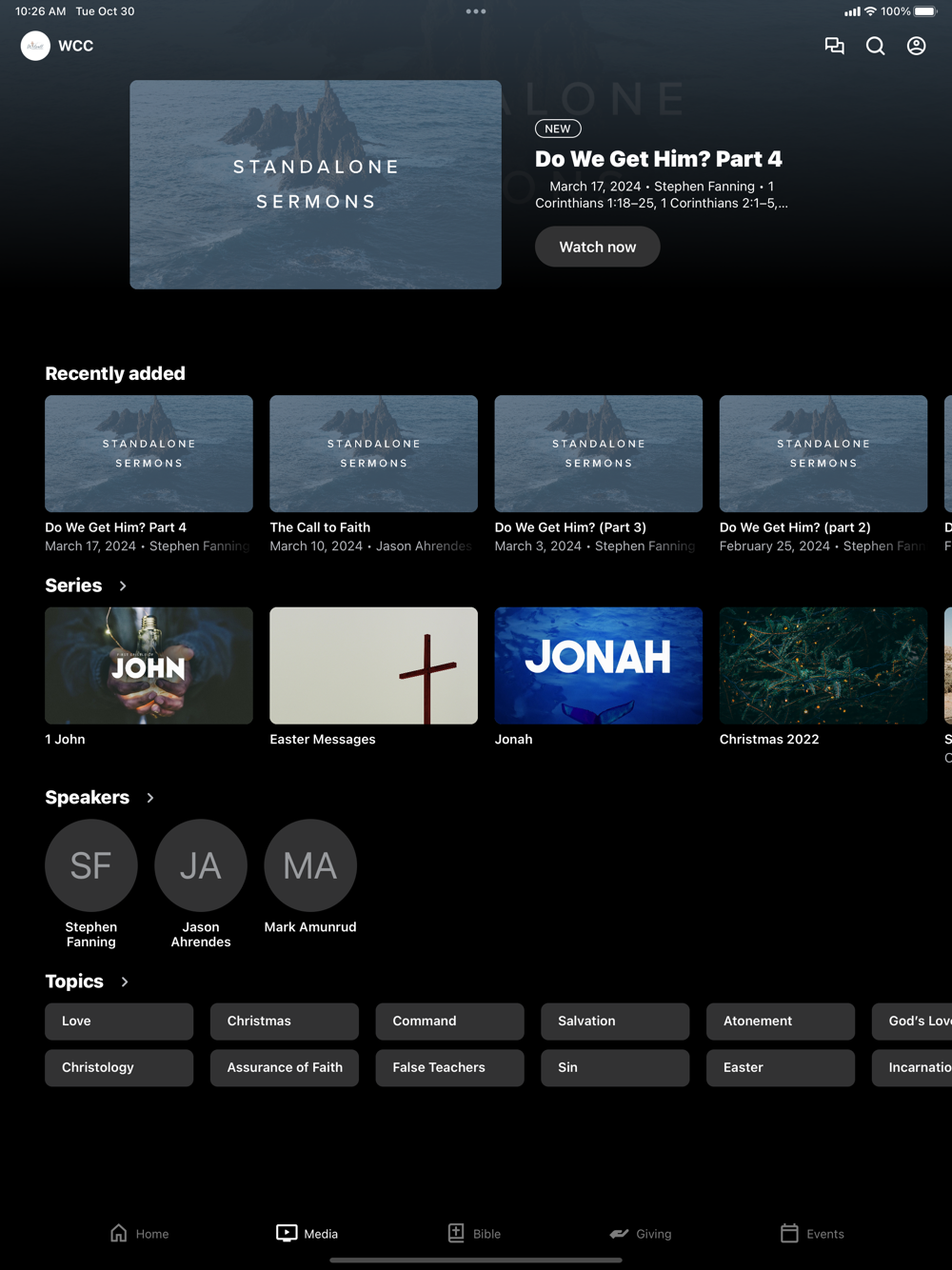Screen dimensions: 952x1270
Task: Open the Events tab
Action: [812, 1233]
